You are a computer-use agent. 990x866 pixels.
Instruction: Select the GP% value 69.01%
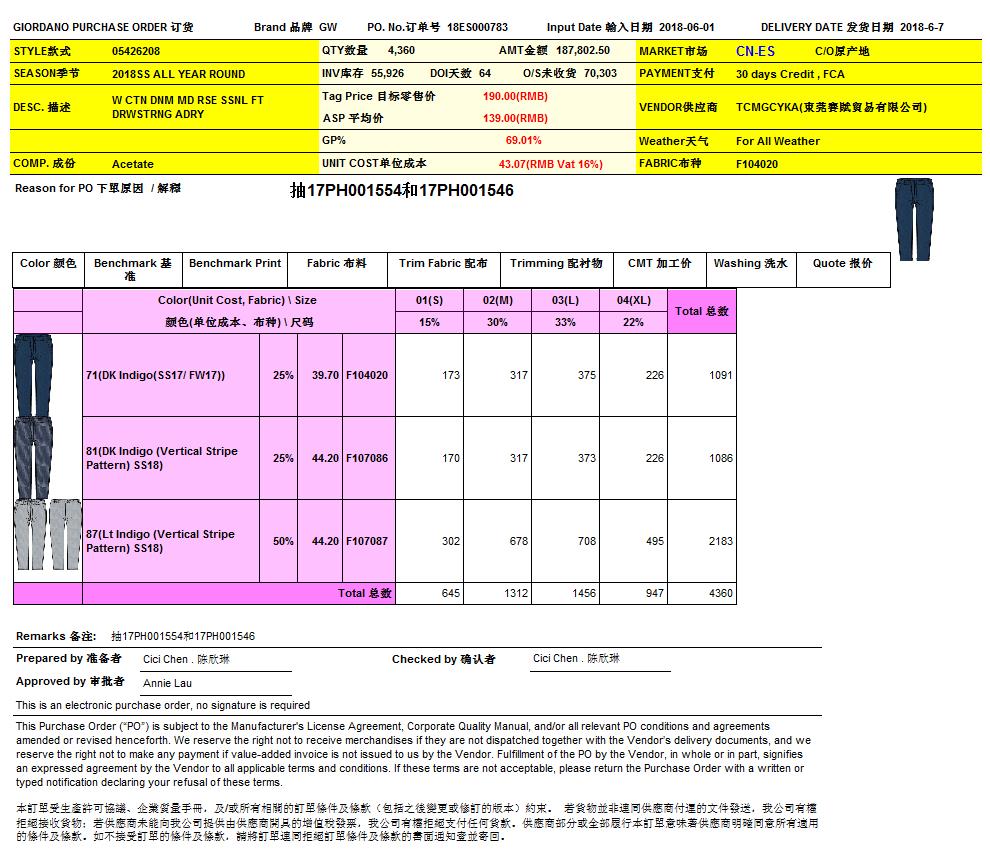point(523,141)
